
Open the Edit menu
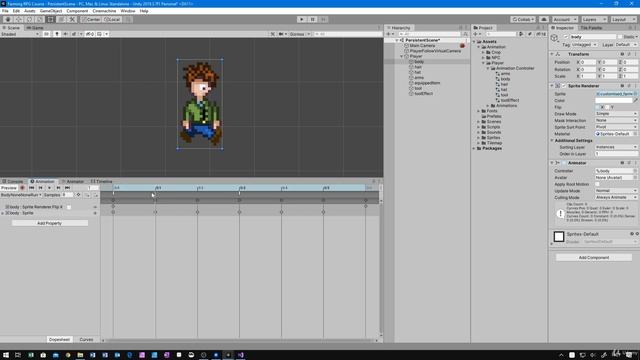(16, 11)
